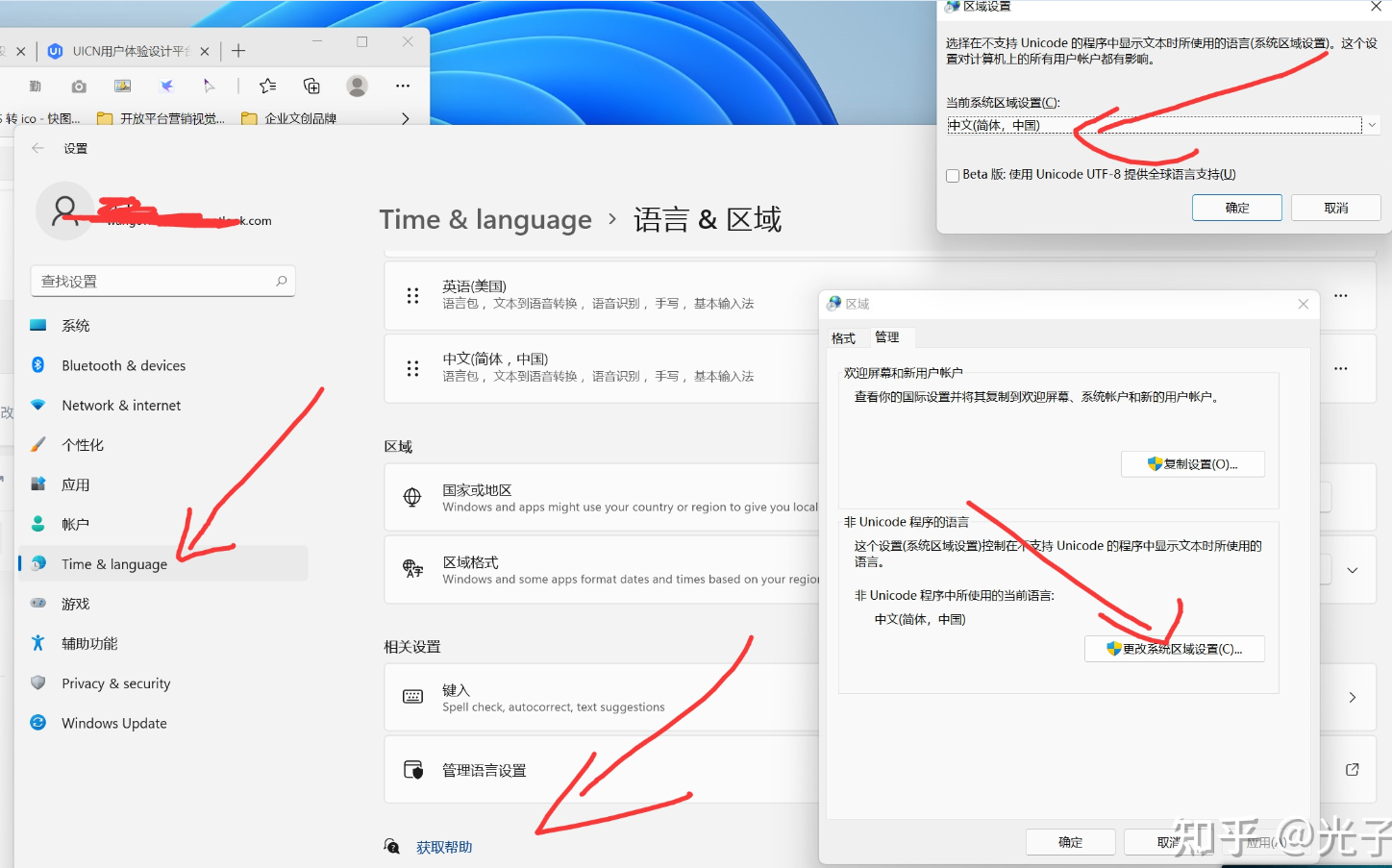Open Edge favorites with the star icon
Screen dimensions: 1392x868
point(266,86)
